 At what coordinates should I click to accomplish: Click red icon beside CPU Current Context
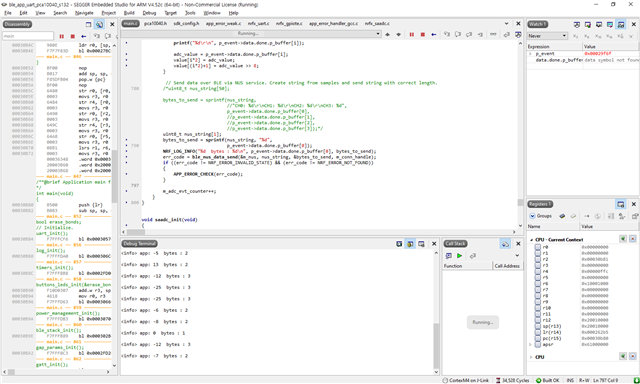point(633,239)
